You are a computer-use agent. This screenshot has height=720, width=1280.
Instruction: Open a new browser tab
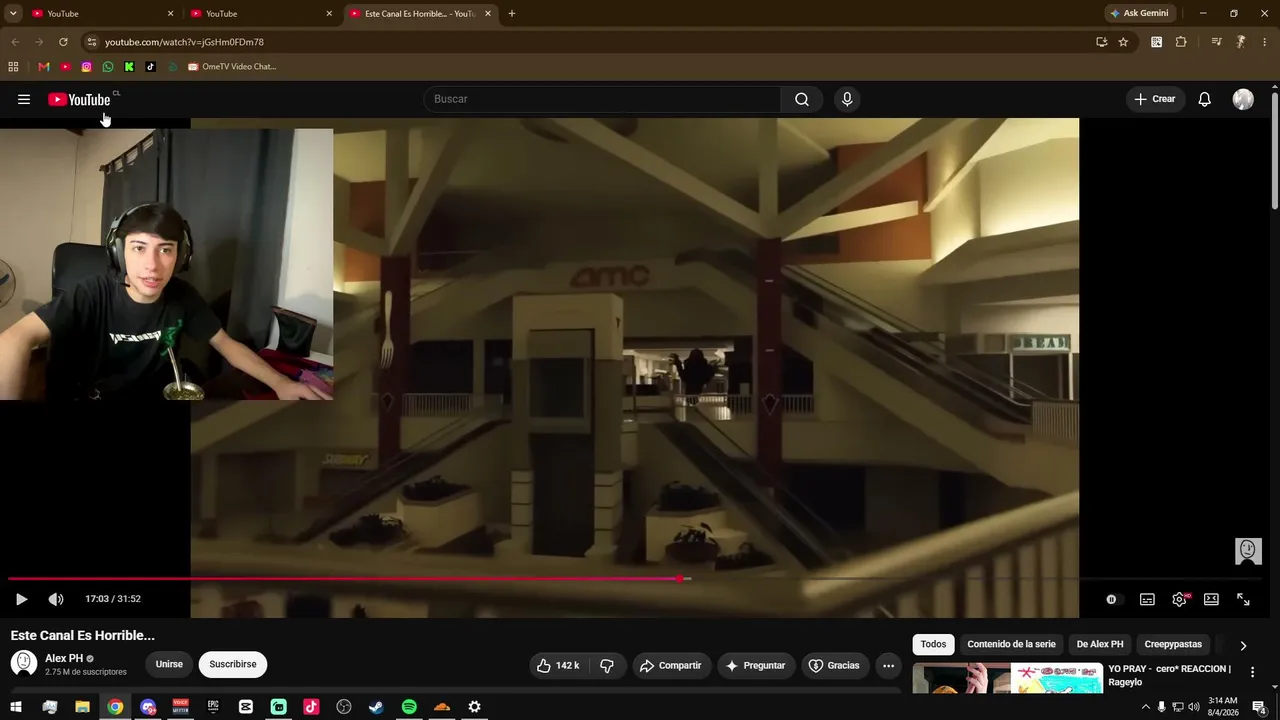pyautogui.click(x=512, y=14)
